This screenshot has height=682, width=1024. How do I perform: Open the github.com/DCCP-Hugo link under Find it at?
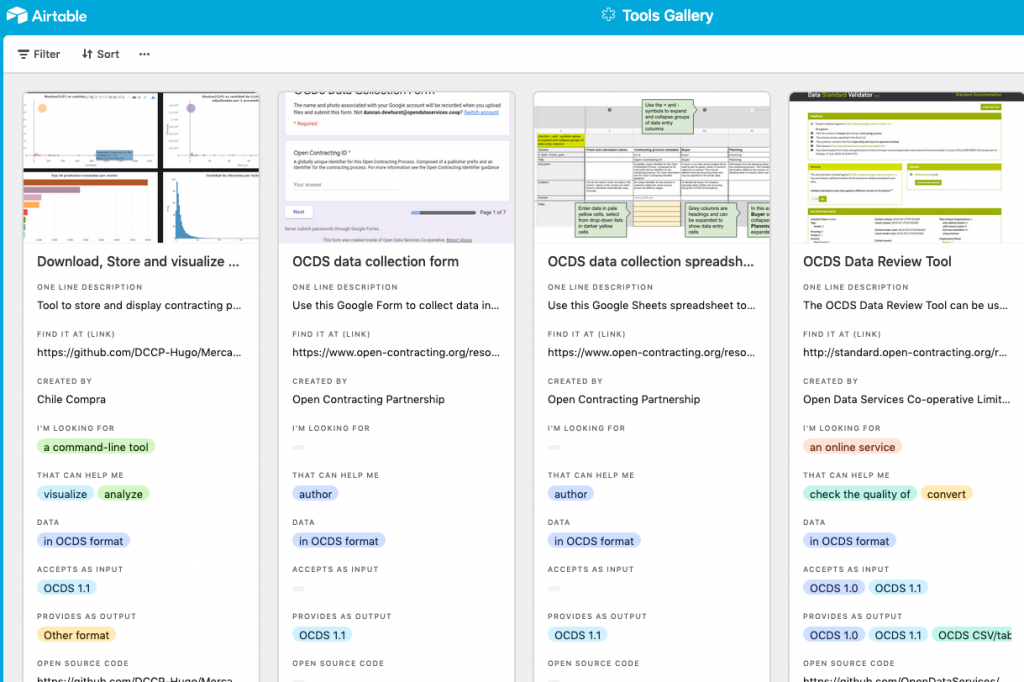139,352
